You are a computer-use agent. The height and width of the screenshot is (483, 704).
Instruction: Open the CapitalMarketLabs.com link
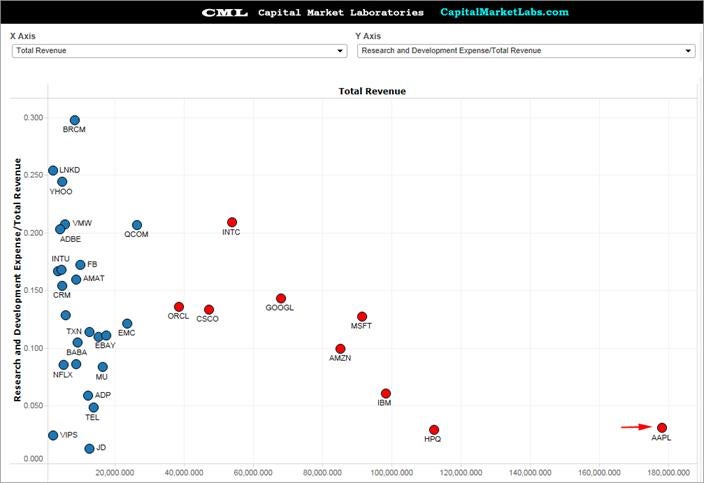504,12
